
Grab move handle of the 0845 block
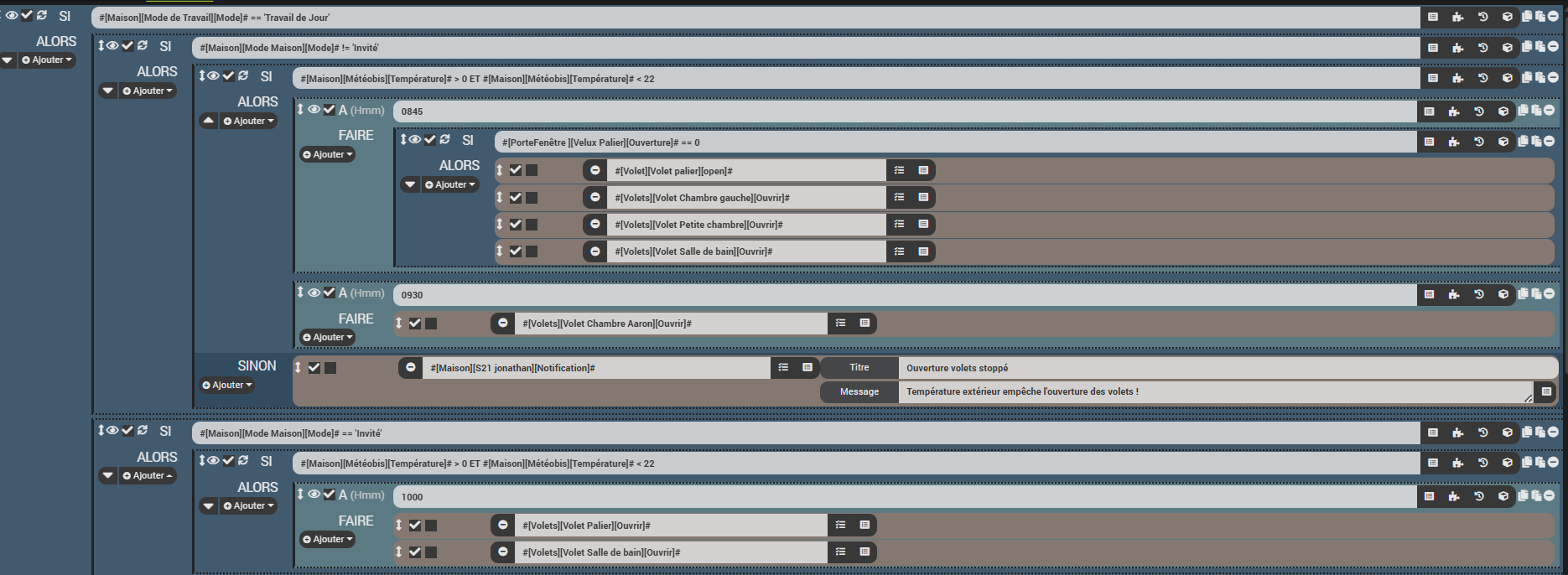click(300, 109)
